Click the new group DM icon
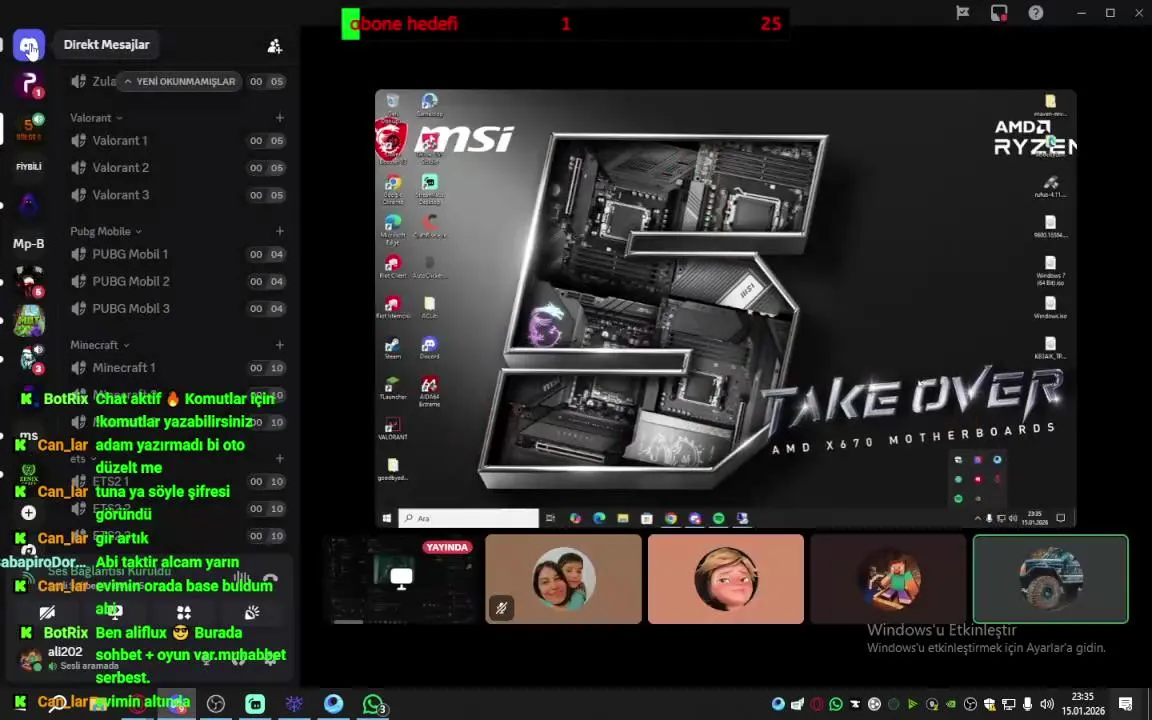 (x=275, y=46)
